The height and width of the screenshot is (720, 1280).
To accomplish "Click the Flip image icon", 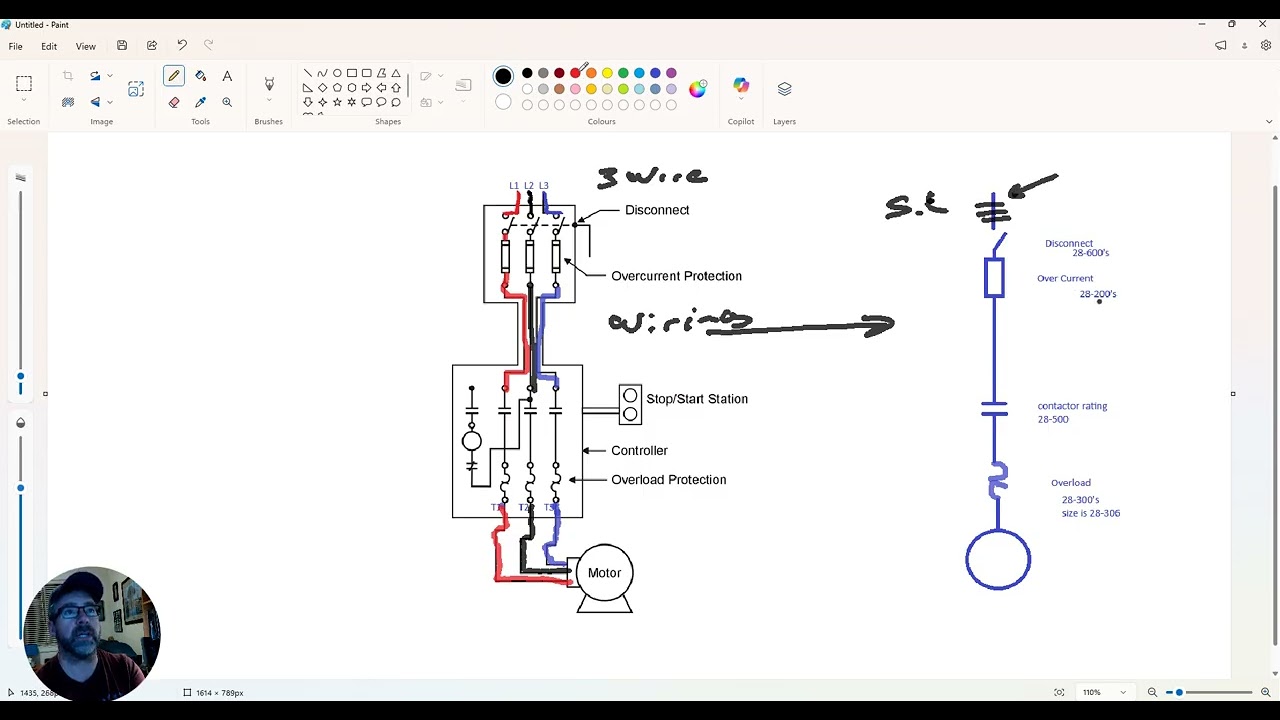I will [95, 102].
